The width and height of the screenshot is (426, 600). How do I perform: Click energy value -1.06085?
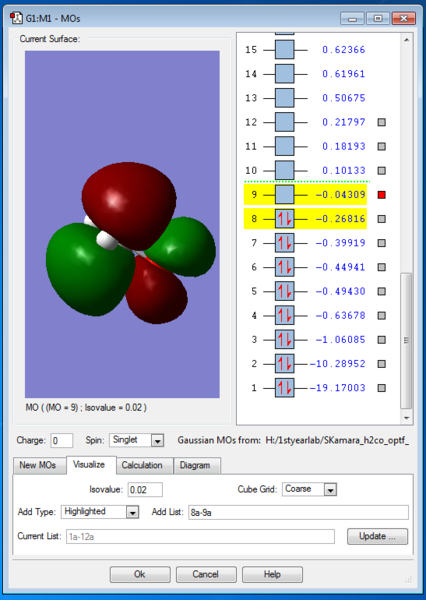point(341,339)
